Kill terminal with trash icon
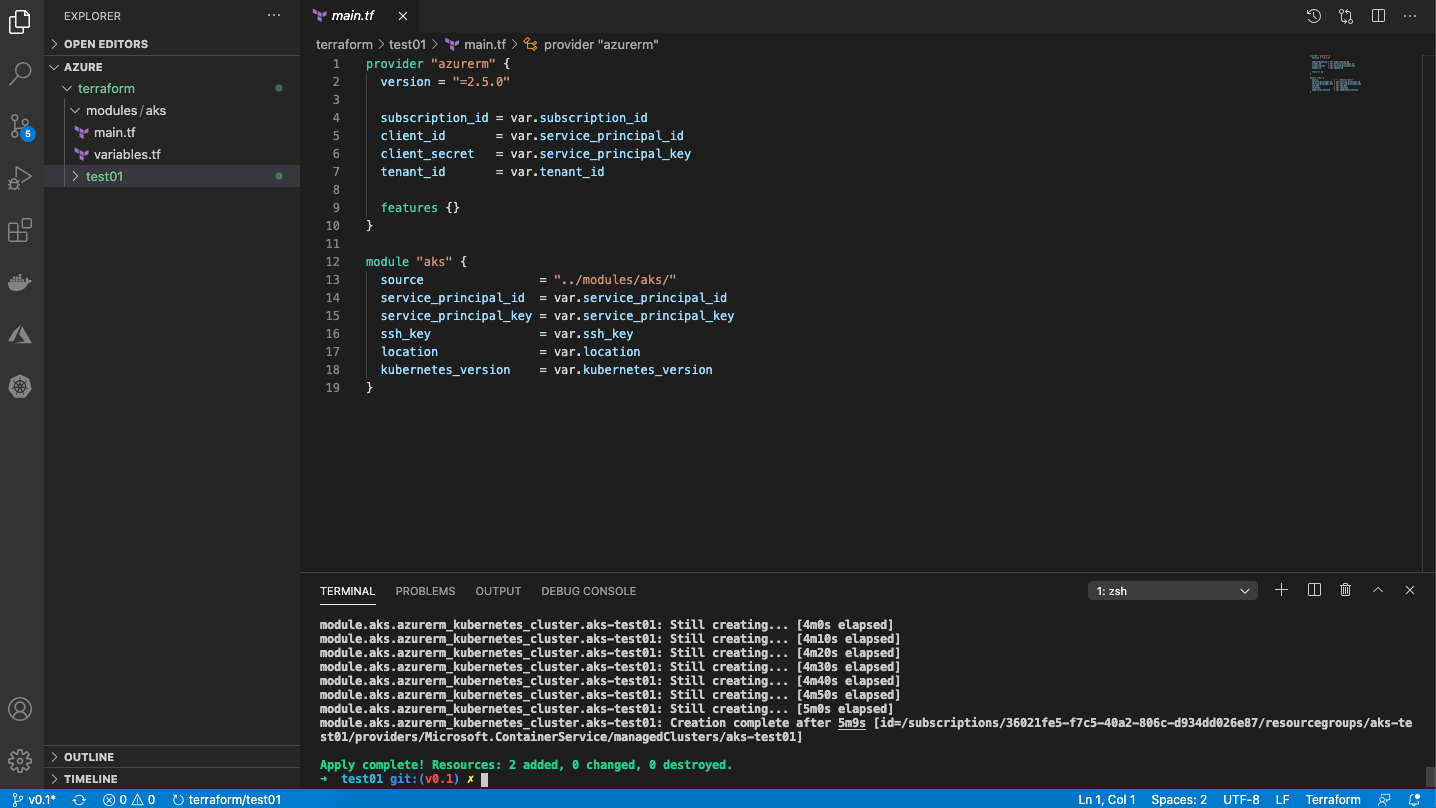1436x808 pixels. (x=1346, y=590)
